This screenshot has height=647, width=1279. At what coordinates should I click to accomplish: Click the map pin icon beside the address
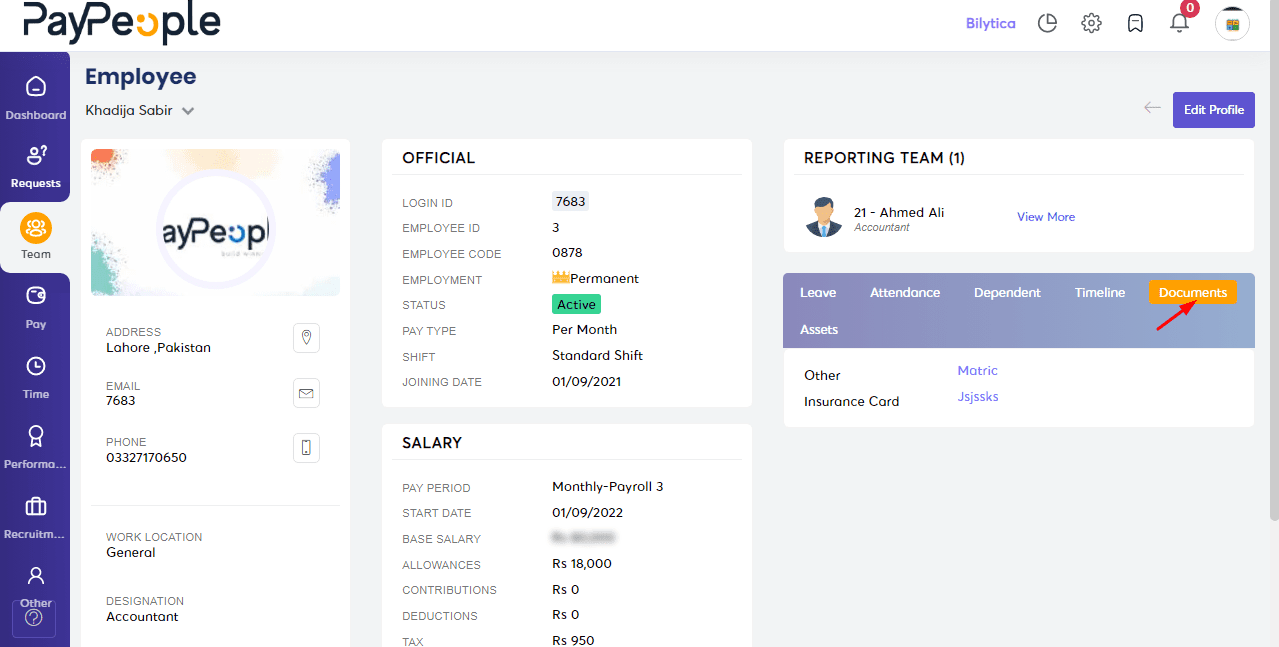tap(306, 338)
